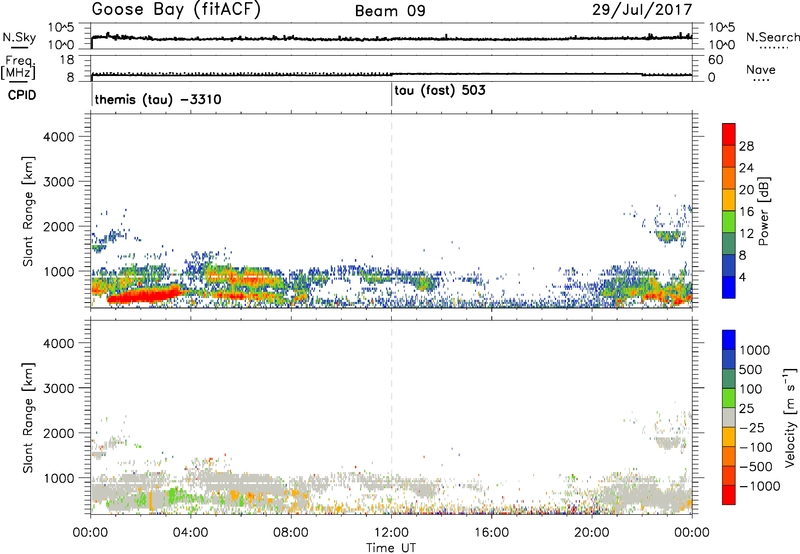Click the '4000' tick on the power panel

click(59, 137)
